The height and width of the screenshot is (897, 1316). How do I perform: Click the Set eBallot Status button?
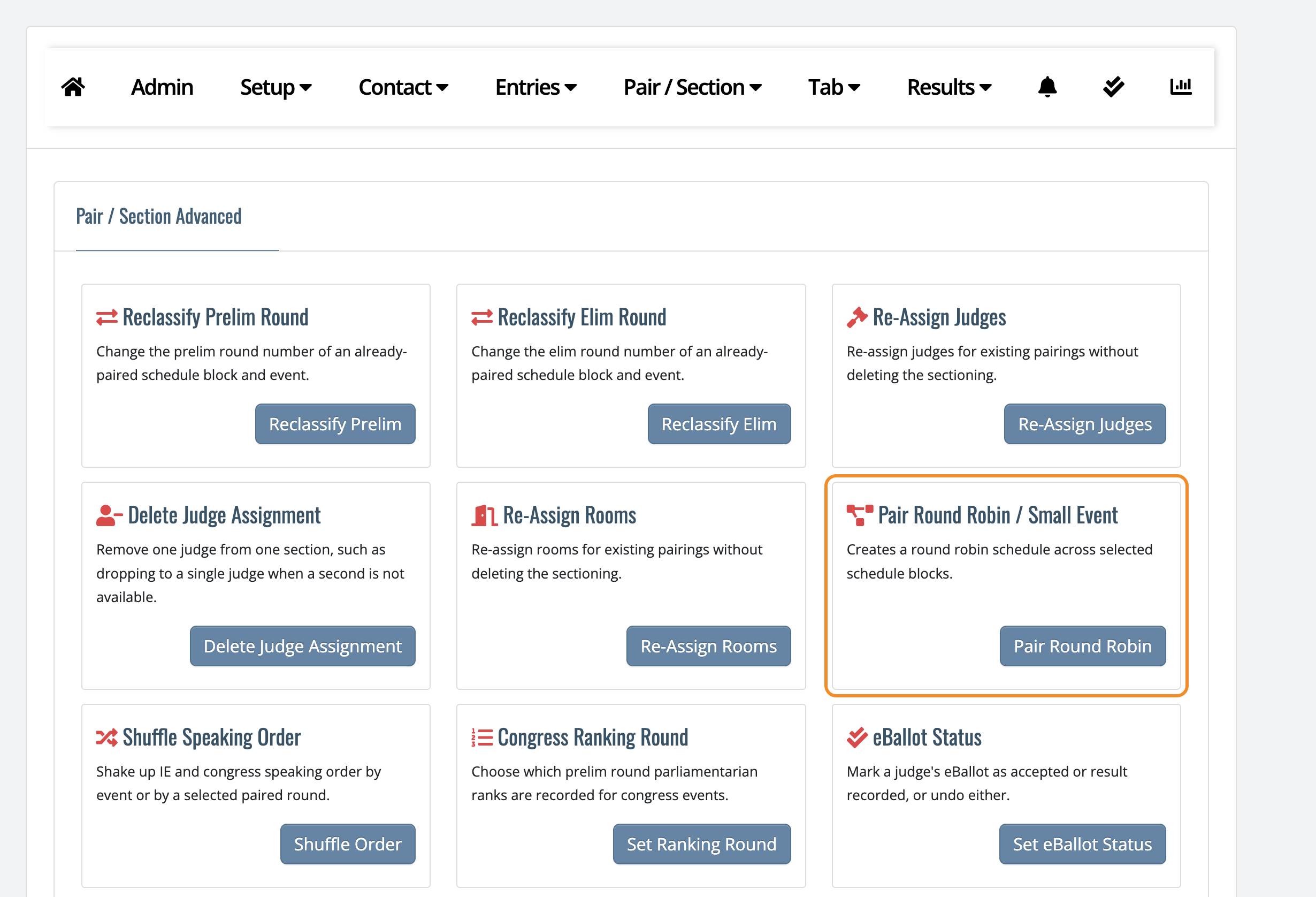(x=1082, y=845)
